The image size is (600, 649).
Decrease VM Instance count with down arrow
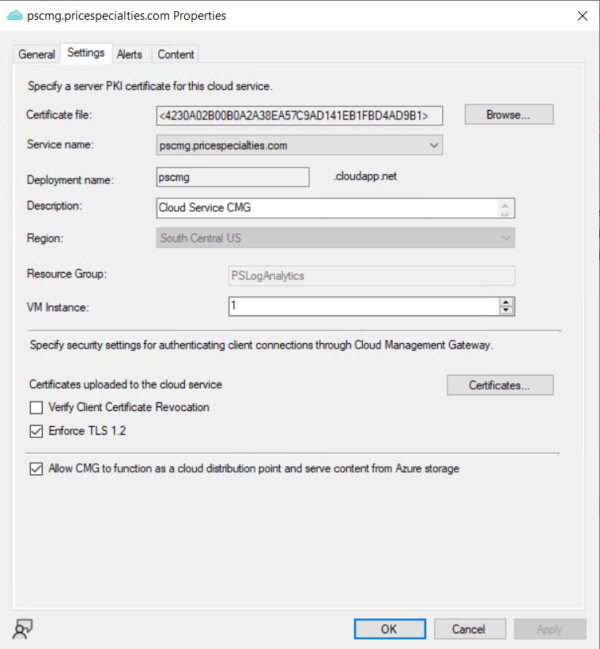[x=506, y=311]
